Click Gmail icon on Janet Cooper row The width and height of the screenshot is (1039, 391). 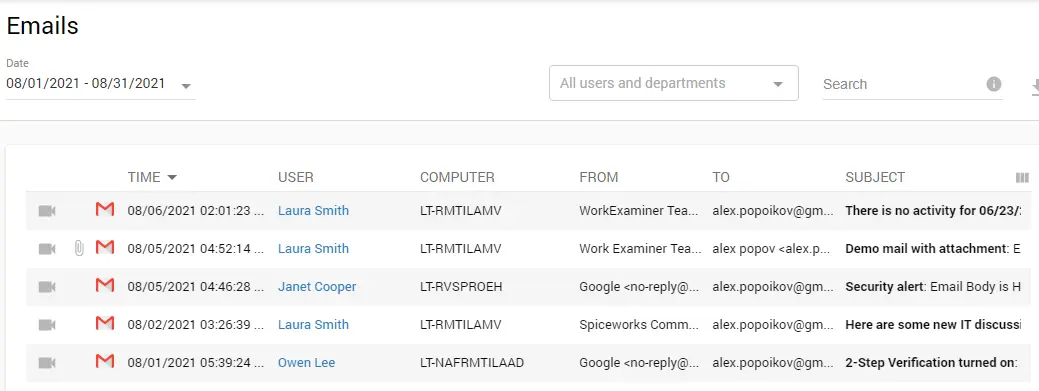[105, 286]
